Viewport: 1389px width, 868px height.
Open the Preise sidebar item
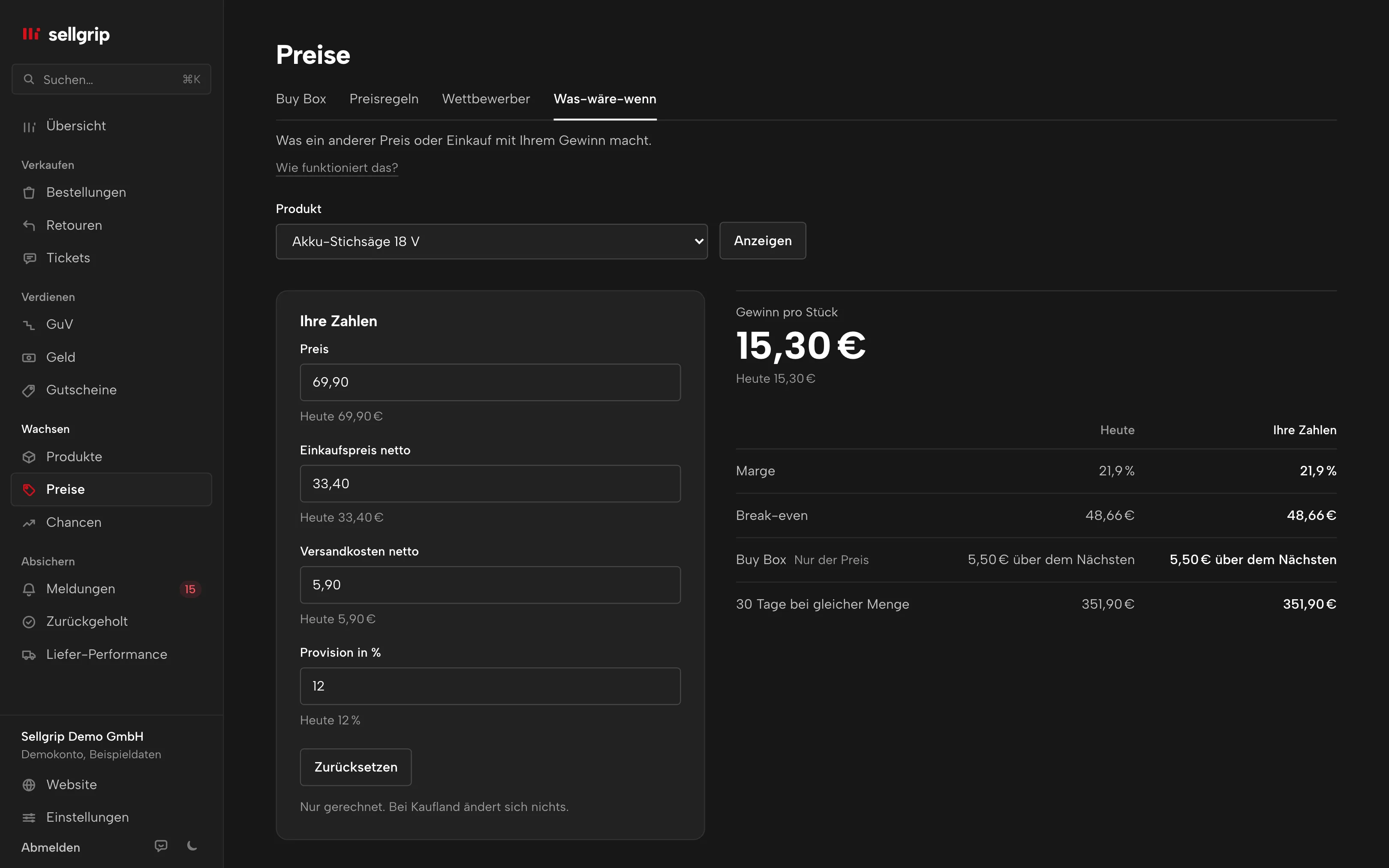(111, 490)
